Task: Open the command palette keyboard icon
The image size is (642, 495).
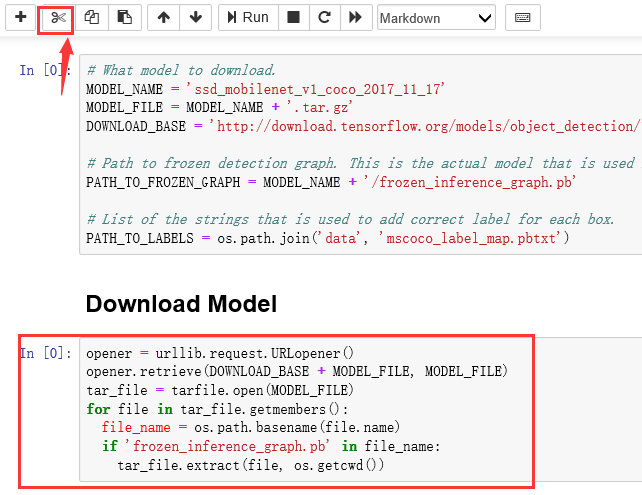Action: pyautogui.click(x=523, y=18)
